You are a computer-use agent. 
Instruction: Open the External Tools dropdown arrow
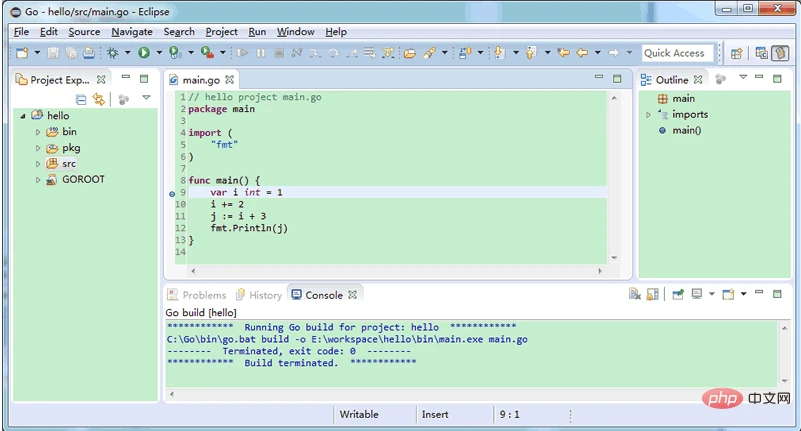223,53
